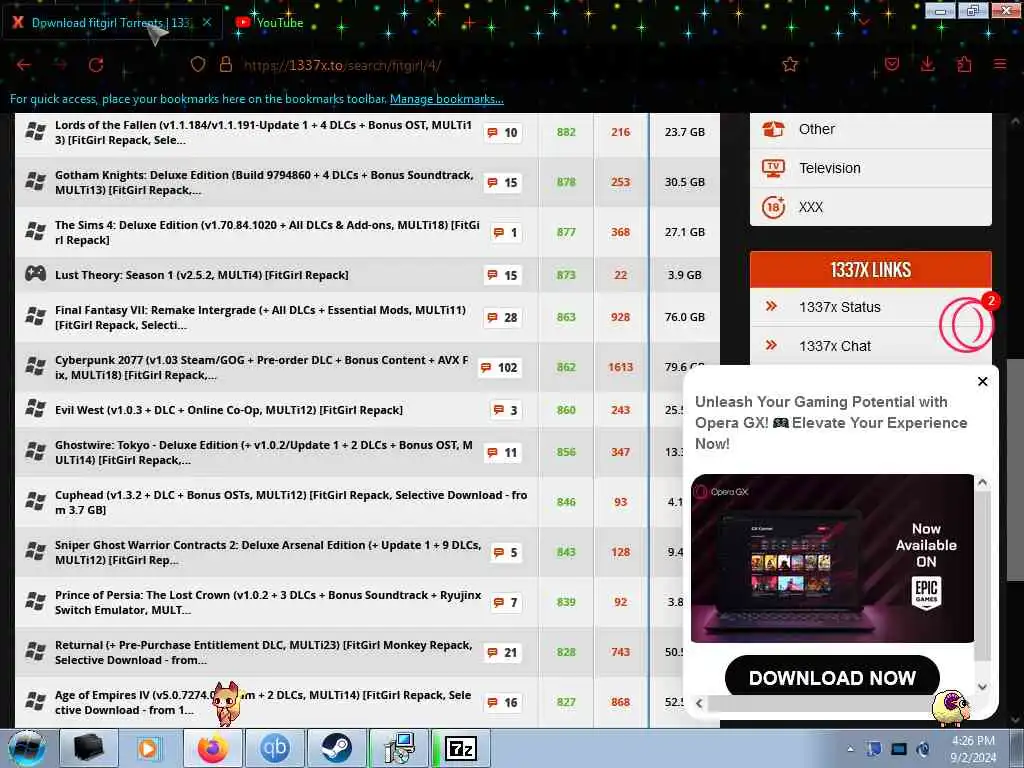
Task: Click the 28 comments badge for Final Fantasy VII
Action: pyautogui.click(x=503, y=317)
